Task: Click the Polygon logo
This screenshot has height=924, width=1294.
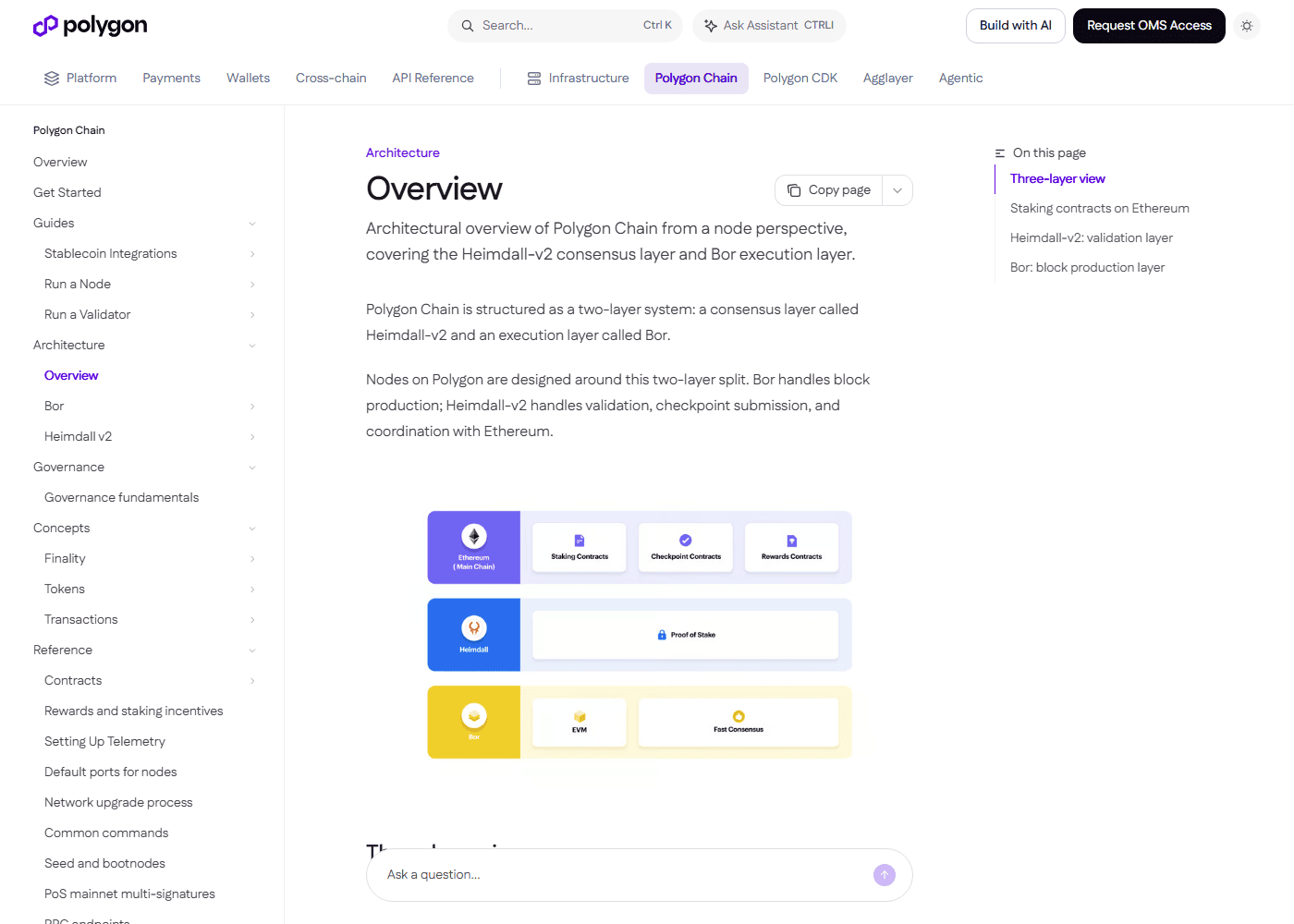Action: [90, 26]
